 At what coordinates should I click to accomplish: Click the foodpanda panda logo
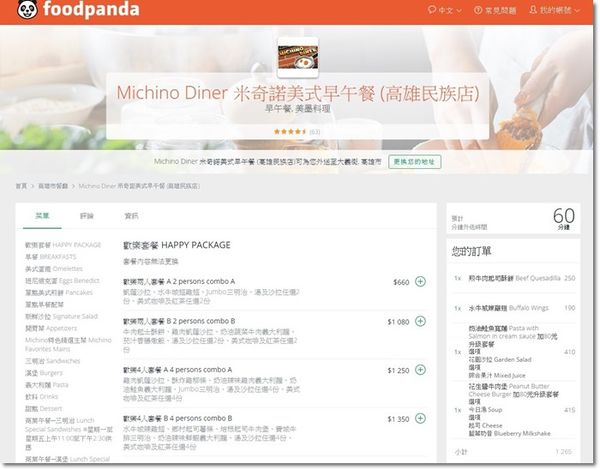20,14
